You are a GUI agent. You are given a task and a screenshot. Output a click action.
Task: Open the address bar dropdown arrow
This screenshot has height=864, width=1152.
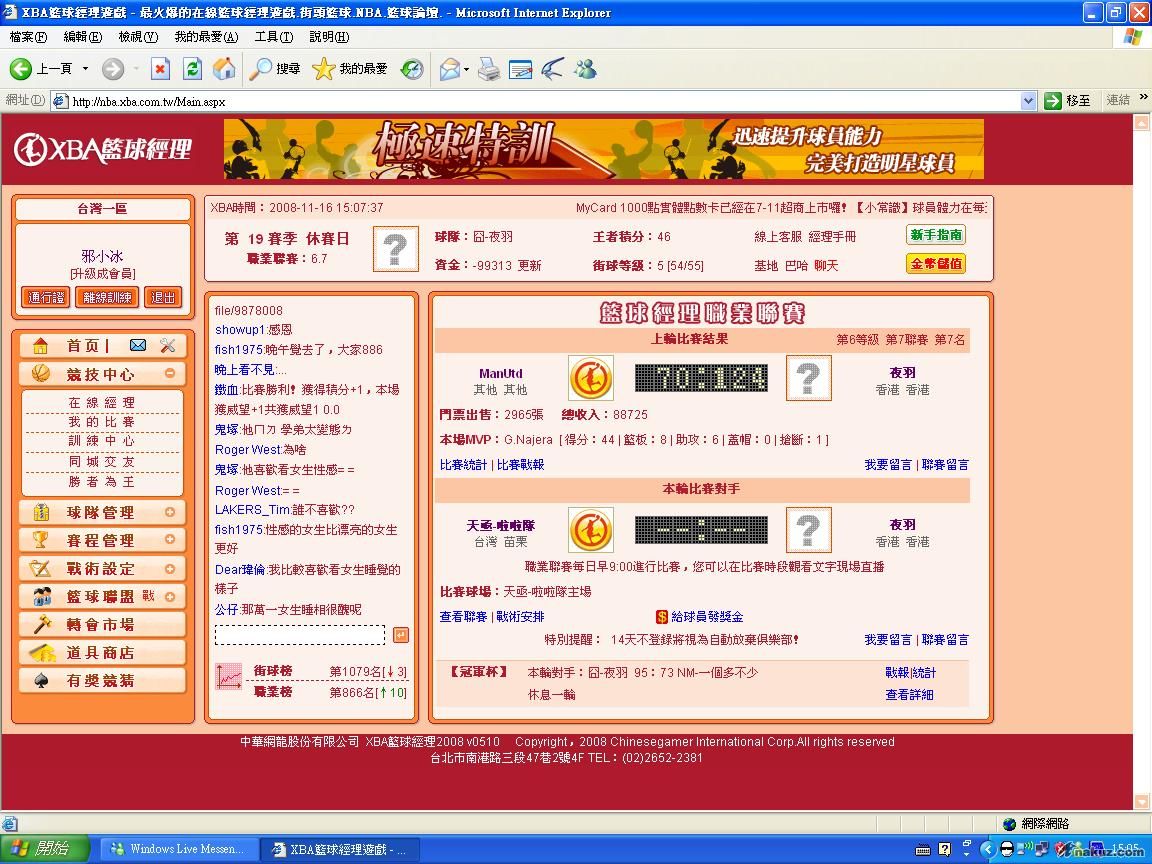click(1028, 101)
